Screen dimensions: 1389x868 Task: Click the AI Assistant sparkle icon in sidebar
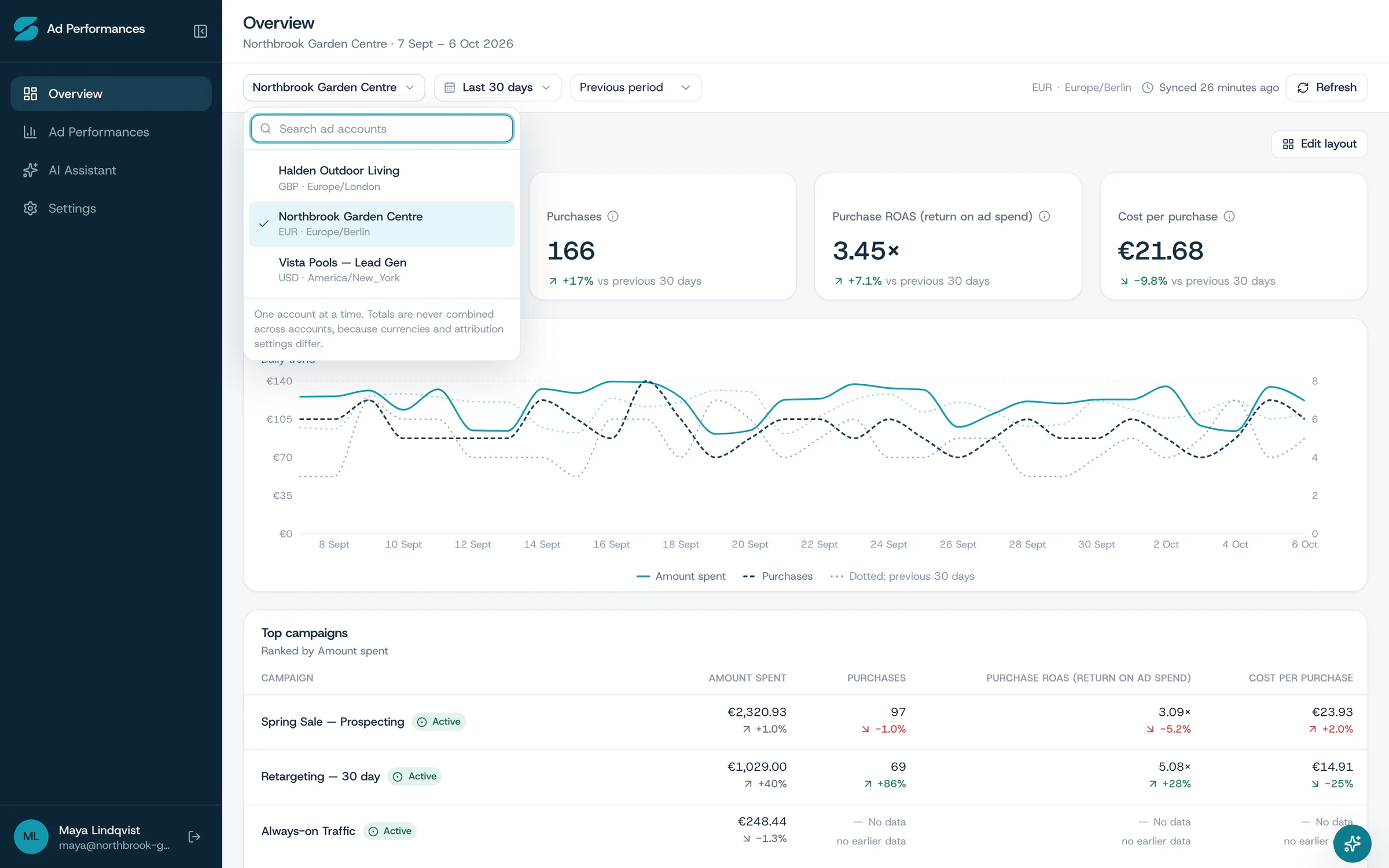30,170
